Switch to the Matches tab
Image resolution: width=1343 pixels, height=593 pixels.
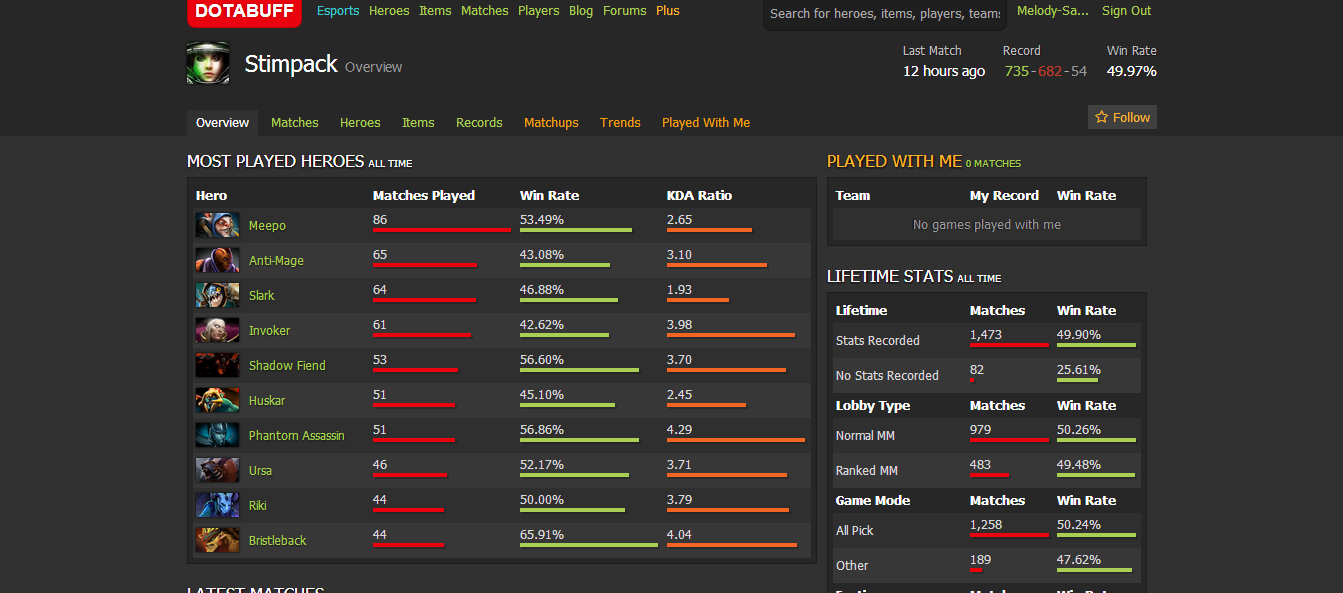(294, 123)
